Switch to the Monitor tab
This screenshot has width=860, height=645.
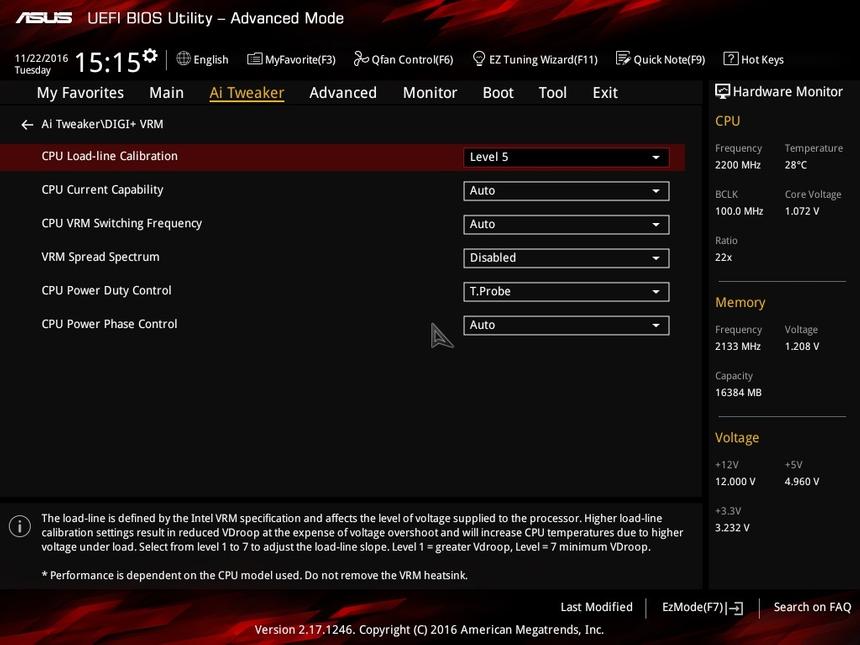point(429,93)
